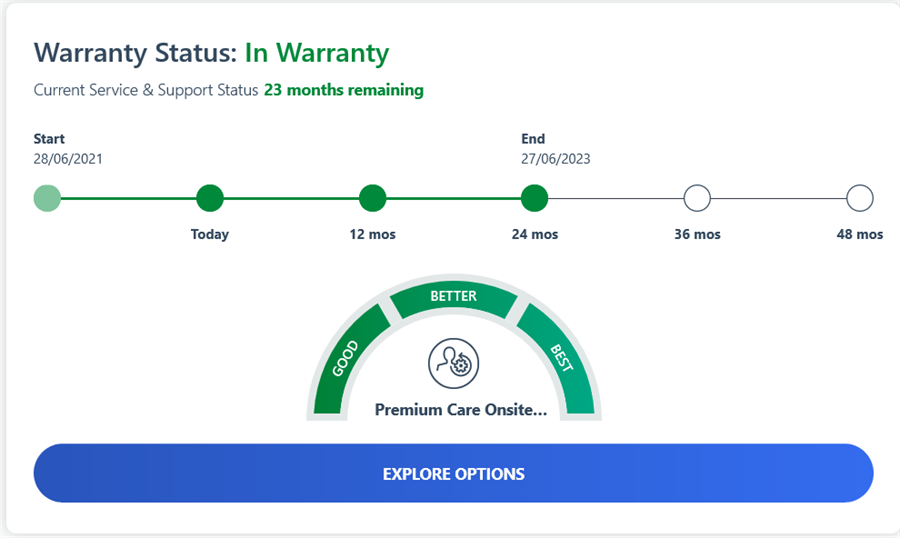Image resolution: width=900 pixels, height=538 pixels.
Task: Select the 12 mos timeline dot
Action: 372,198
